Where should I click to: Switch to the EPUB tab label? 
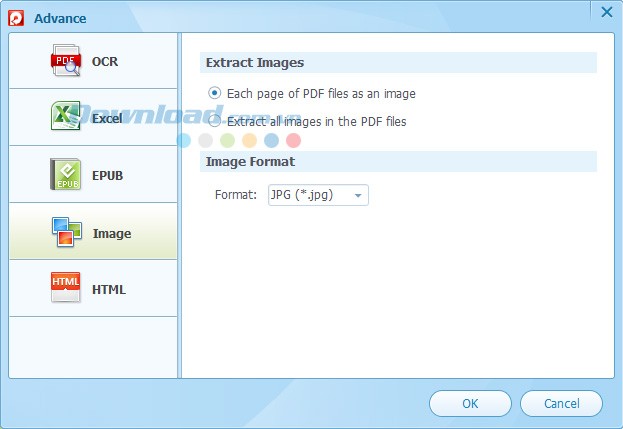(108, 176)
